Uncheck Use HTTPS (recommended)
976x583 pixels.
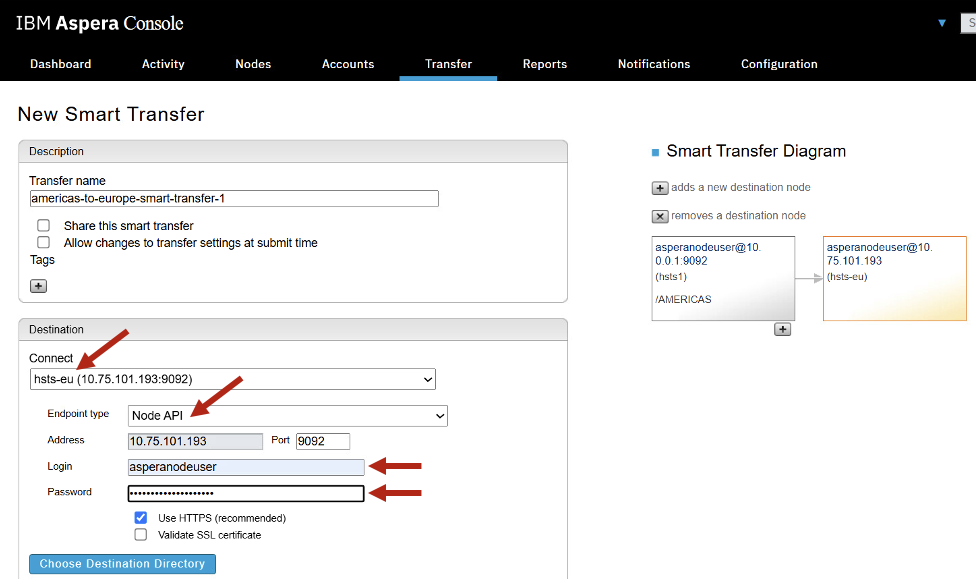(141, 518)
